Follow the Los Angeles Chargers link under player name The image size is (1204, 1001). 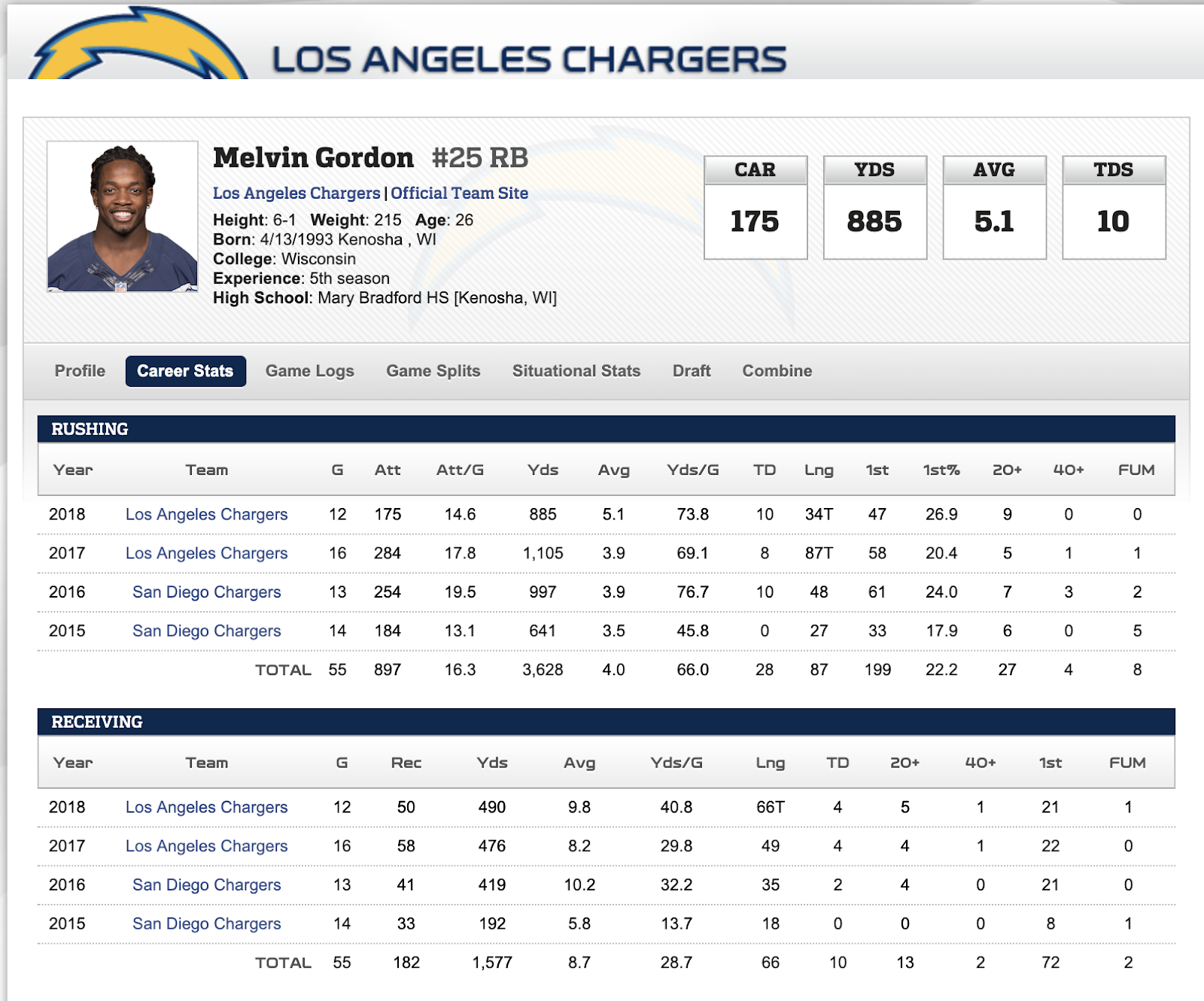296,193
